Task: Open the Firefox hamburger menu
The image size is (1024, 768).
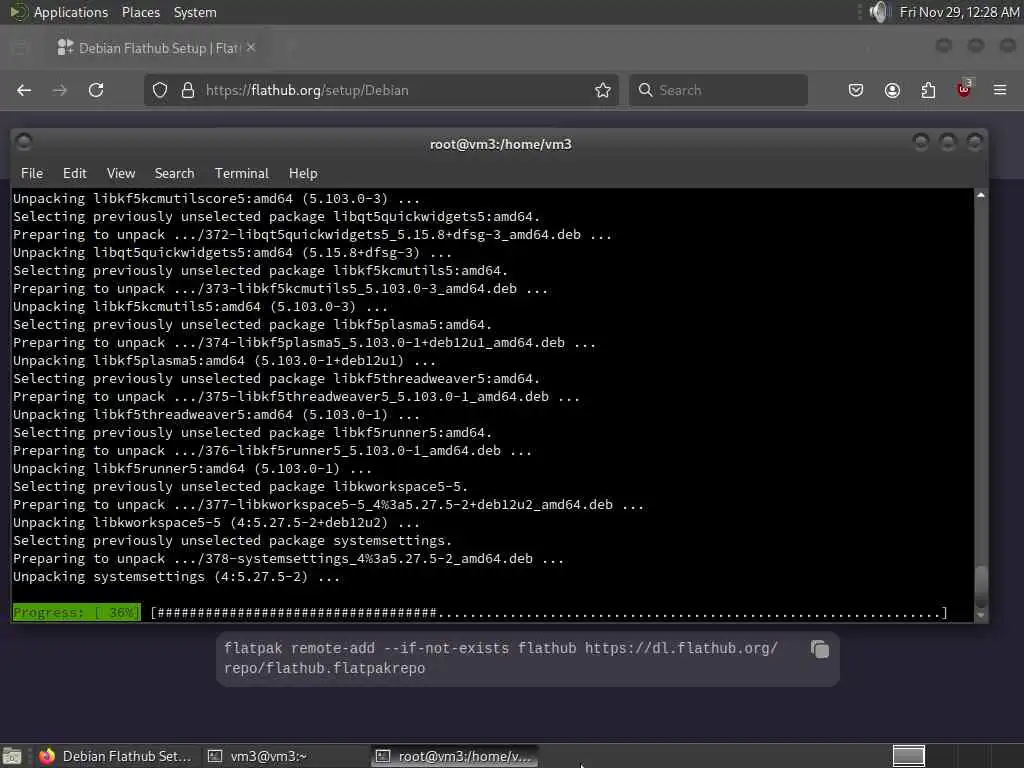Action: coord(1000,90)
